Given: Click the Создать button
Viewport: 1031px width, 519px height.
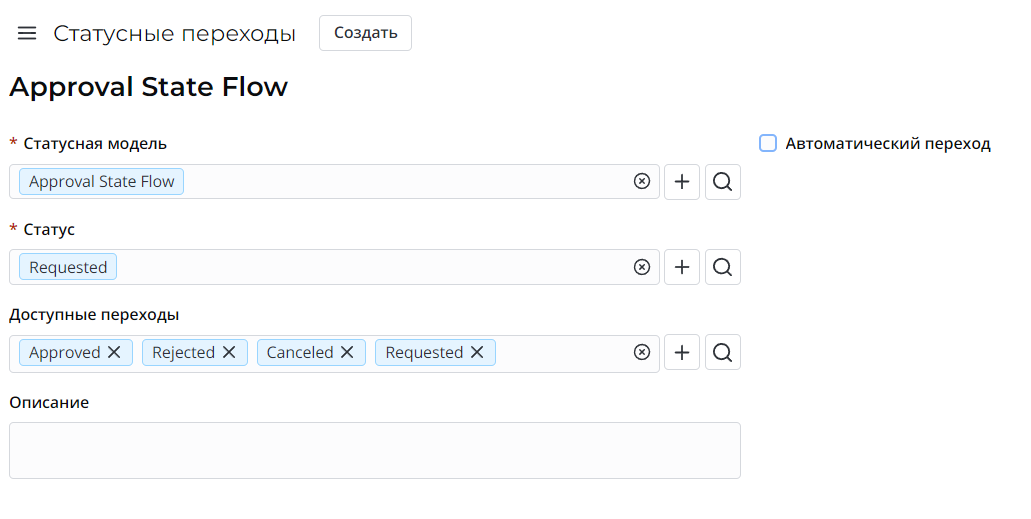Looking at the screenshot, I should point(365,33).
